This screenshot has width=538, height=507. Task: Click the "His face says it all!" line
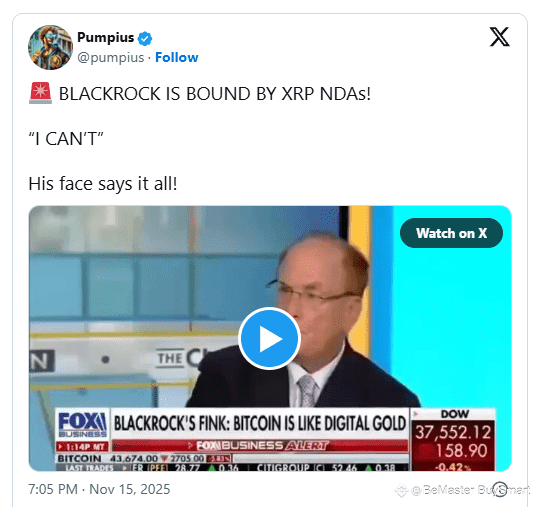(x=103, y=184)
